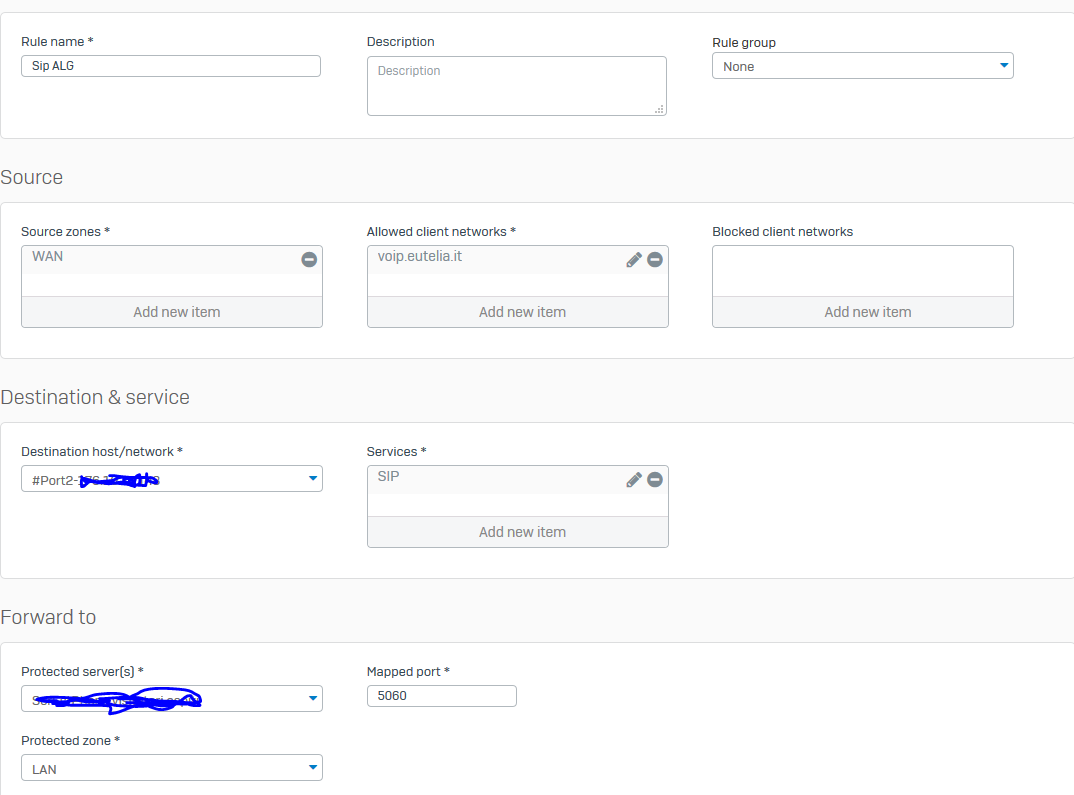Image resolution: width=1074 pixels, height=795 pixels.
Task: Remove WAN from Source zones
Action: click(309, 259)
